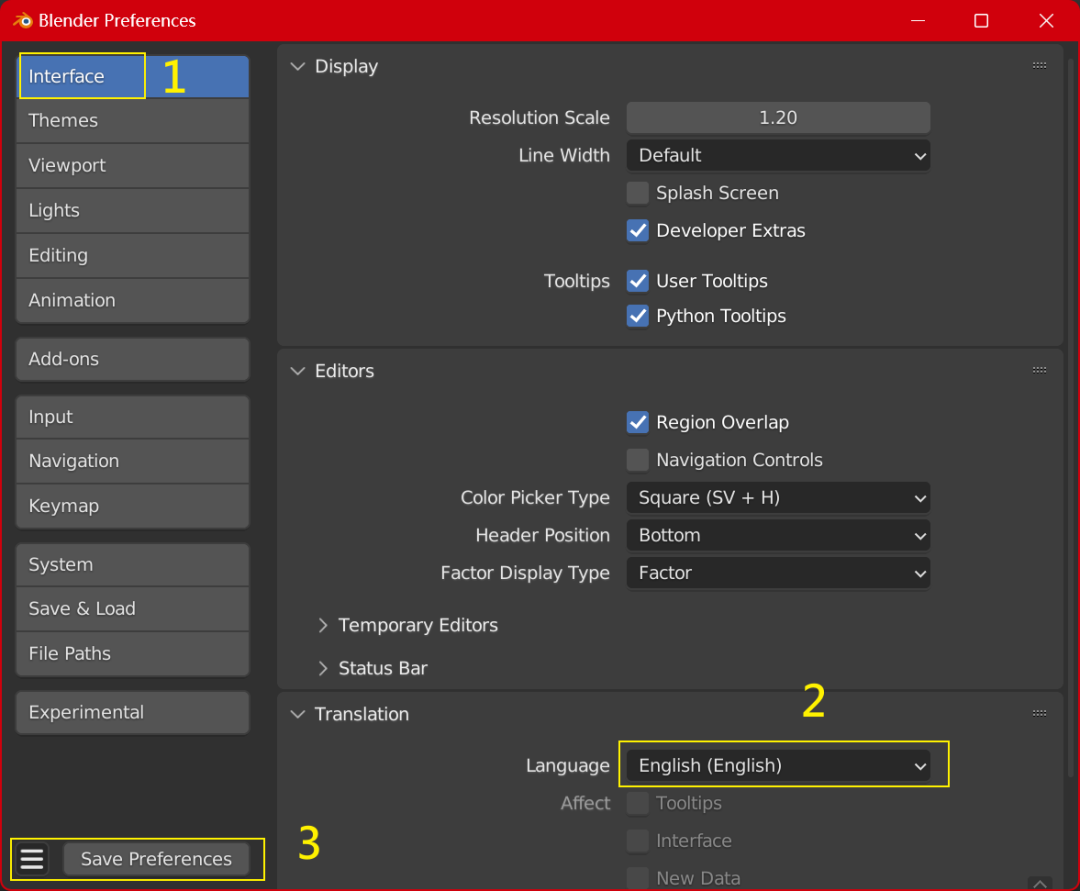
Task: Open the Header Position dropdown
Action: pos(778,535)
